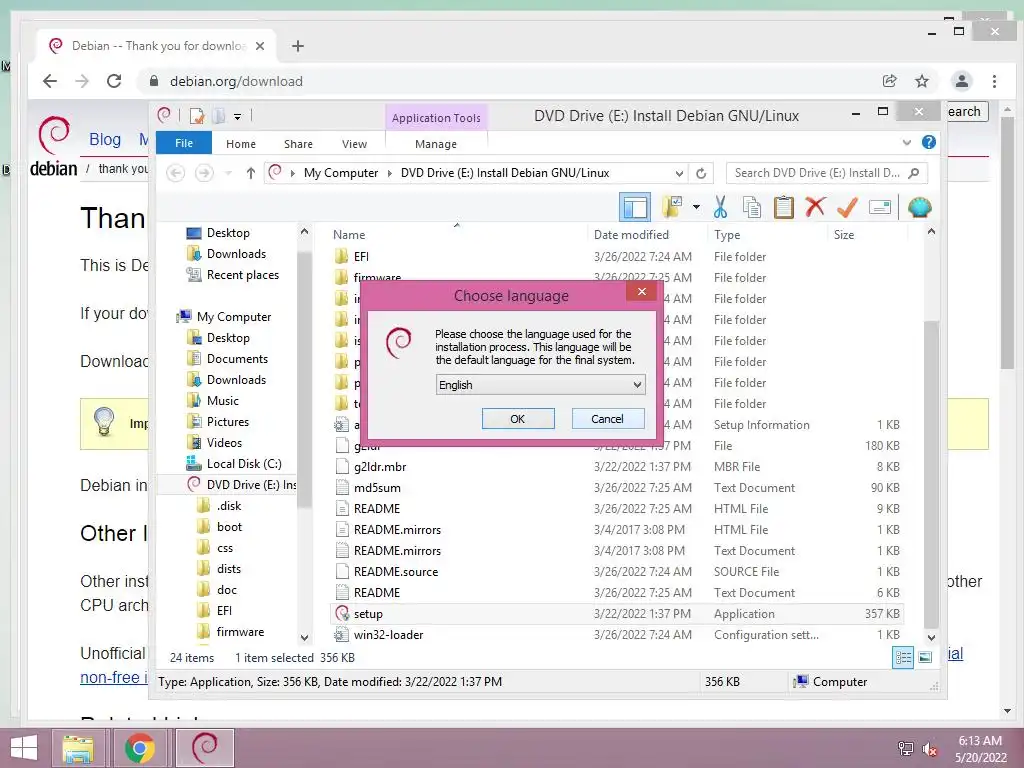The height and width of the screenshot is (768, 1024).
Task: Click Debian installer taskbar icon
Action: [205, 748]
